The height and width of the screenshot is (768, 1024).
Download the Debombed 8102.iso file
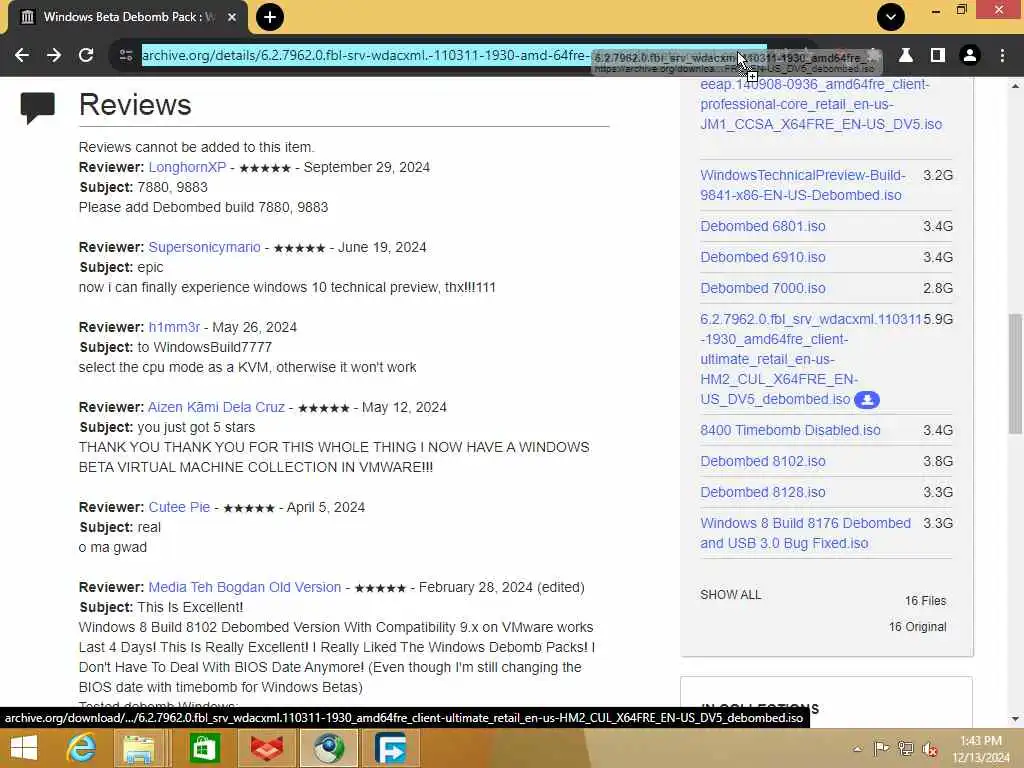(763, 461)
